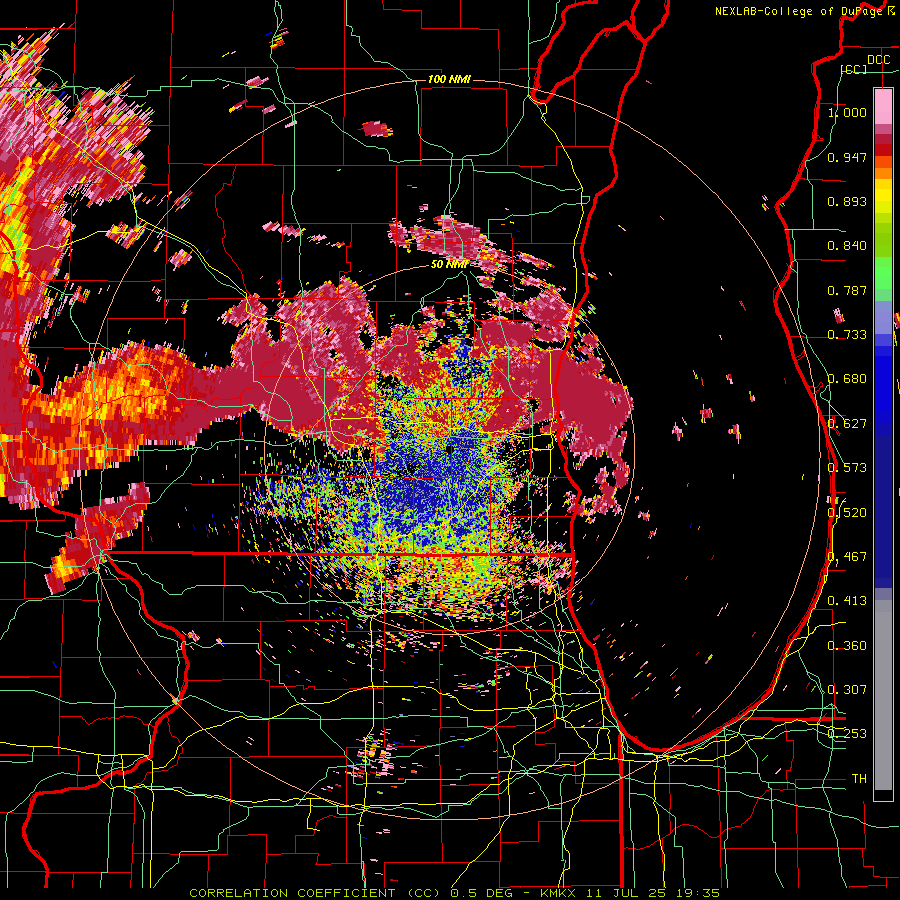The image size is (900, 900).
Task: Pick the bright green segment of the color bar
Action: (x=883, y=273)
